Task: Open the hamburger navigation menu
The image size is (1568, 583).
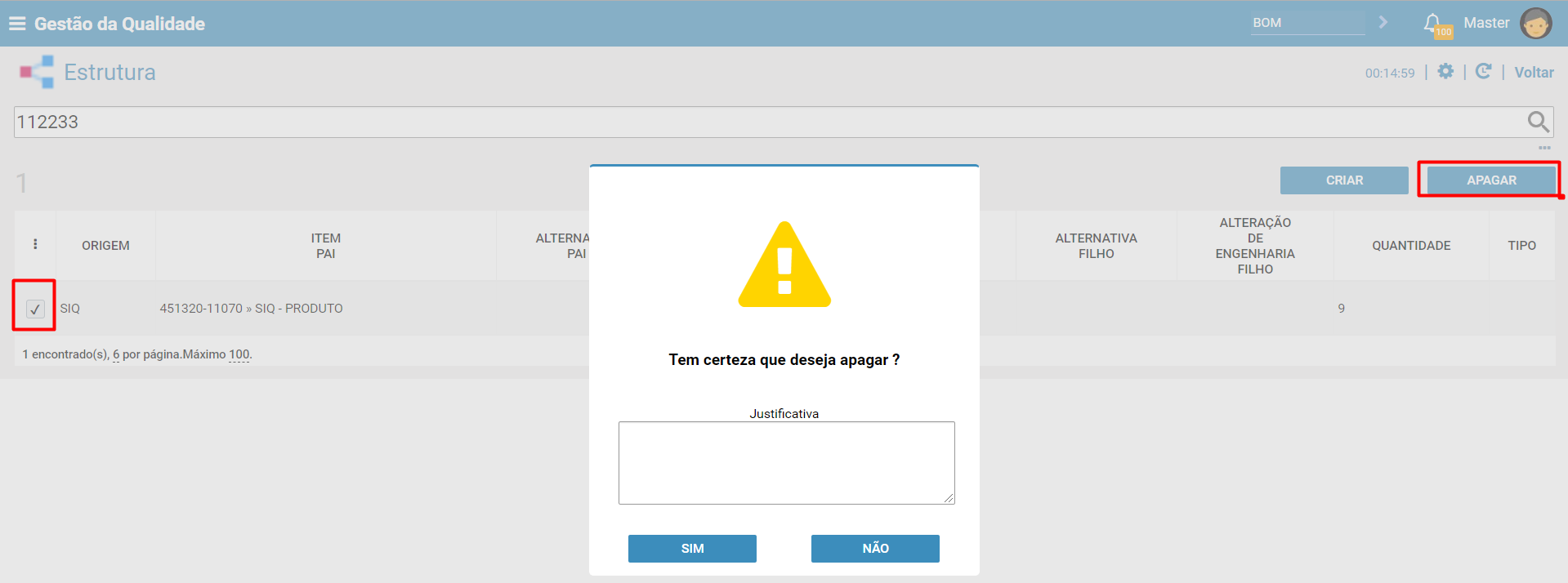Action: [x=17, y=24]
